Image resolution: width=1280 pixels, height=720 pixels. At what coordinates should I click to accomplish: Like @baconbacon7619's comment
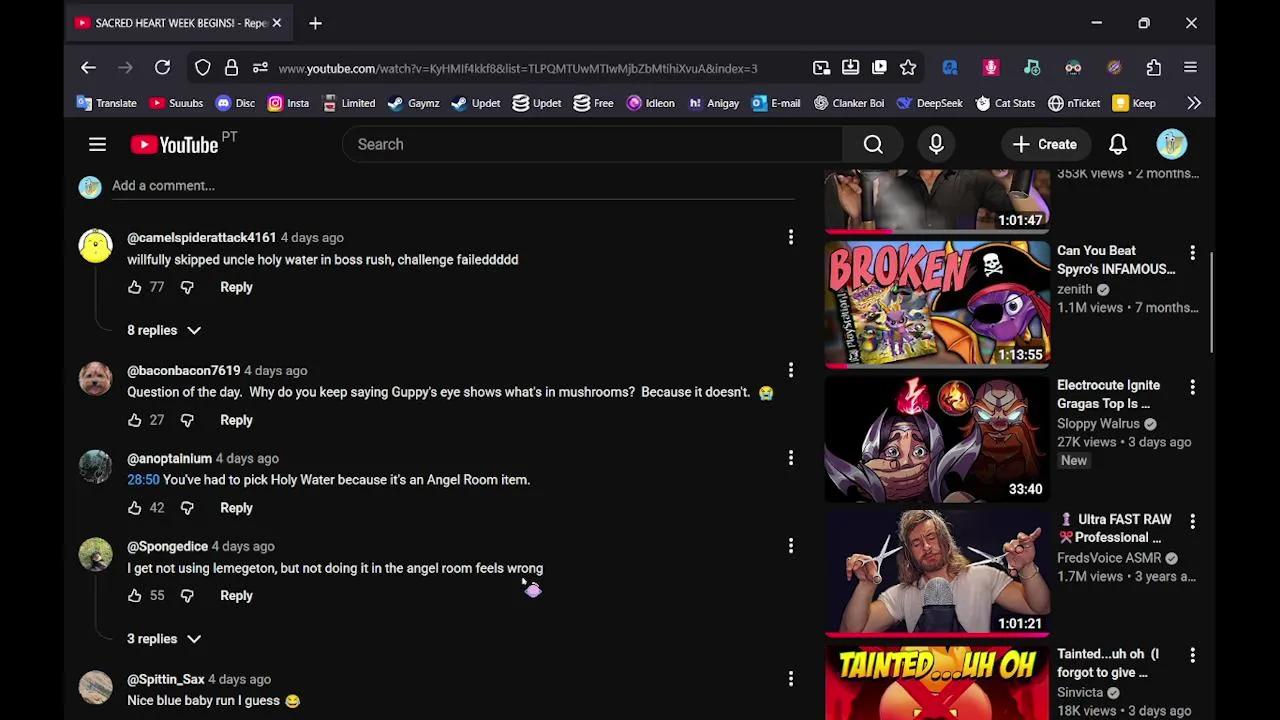pos(134,420)
